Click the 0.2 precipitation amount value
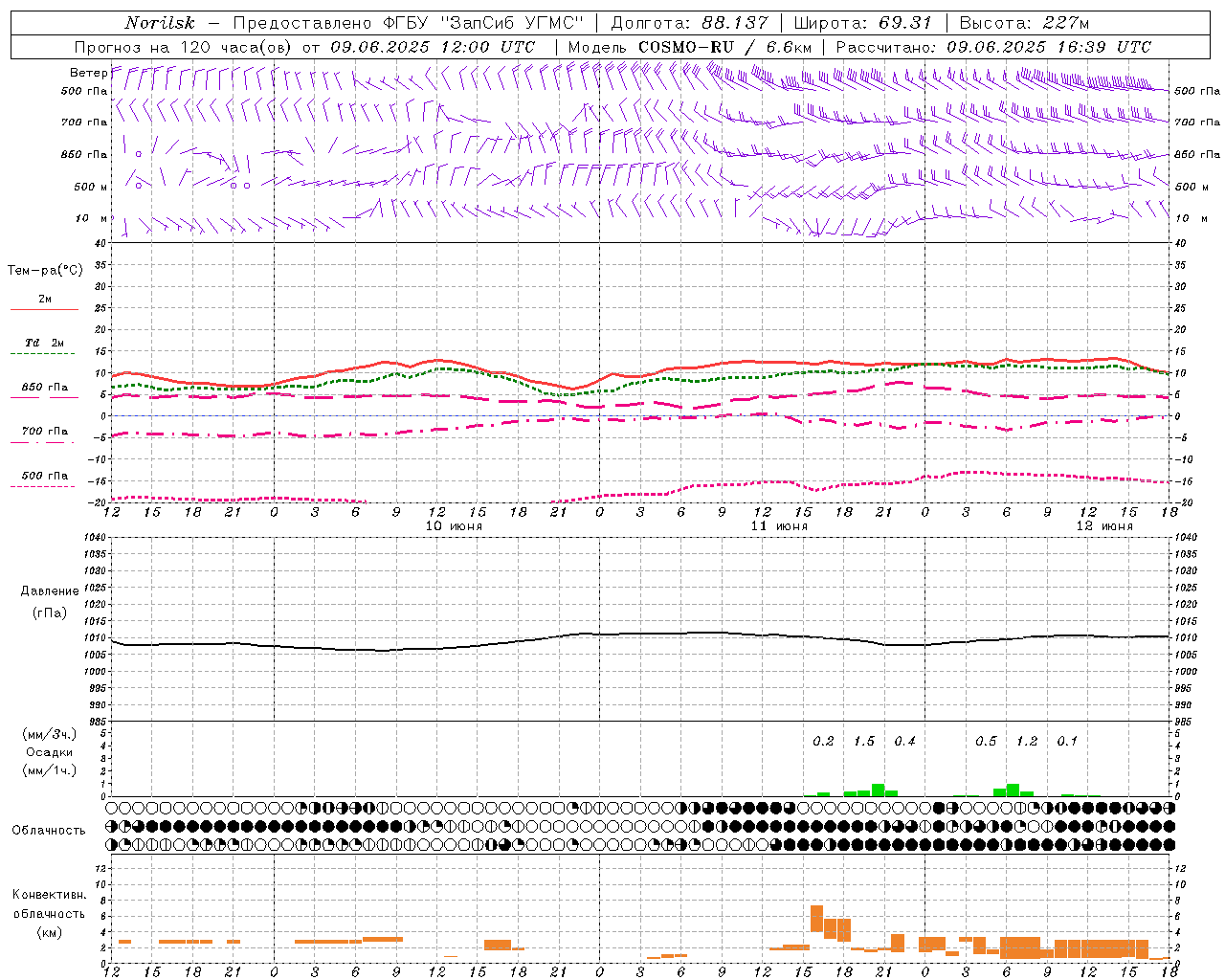The width and height of the screenshot is (1225, 980). coord(823,742)
